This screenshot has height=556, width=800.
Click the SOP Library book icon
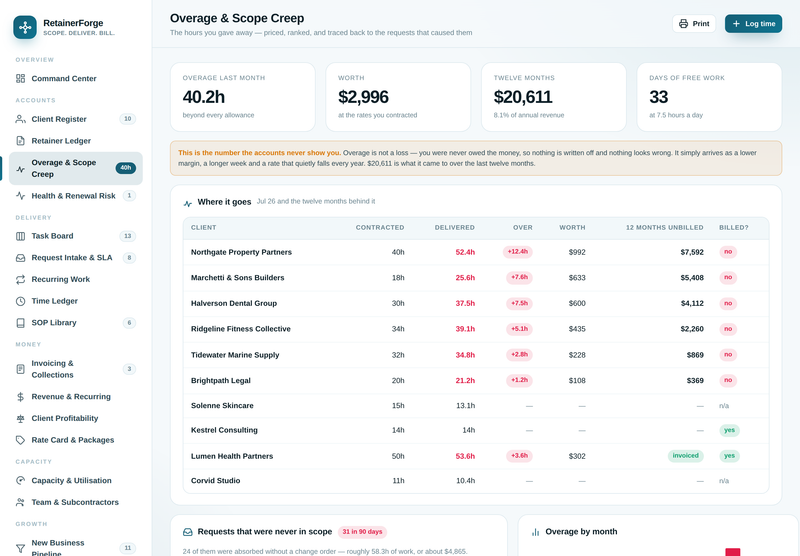click(20, 323)
